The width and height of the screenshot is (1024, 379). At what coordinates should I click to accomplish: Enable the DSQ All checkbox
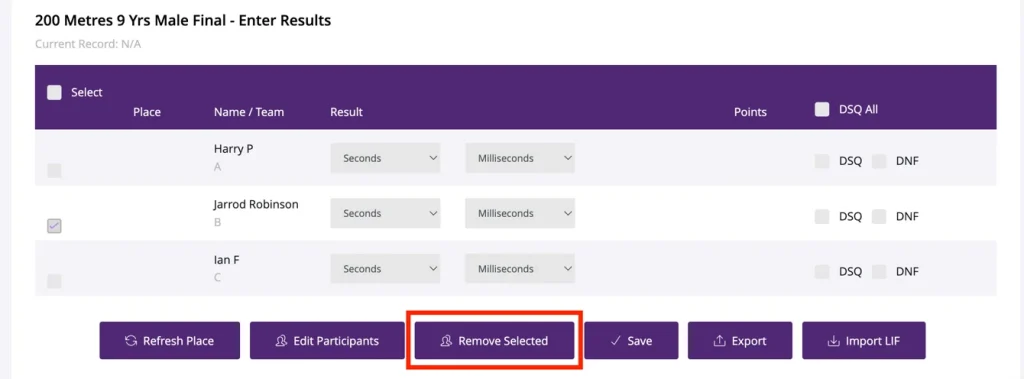tap(822, 110)
